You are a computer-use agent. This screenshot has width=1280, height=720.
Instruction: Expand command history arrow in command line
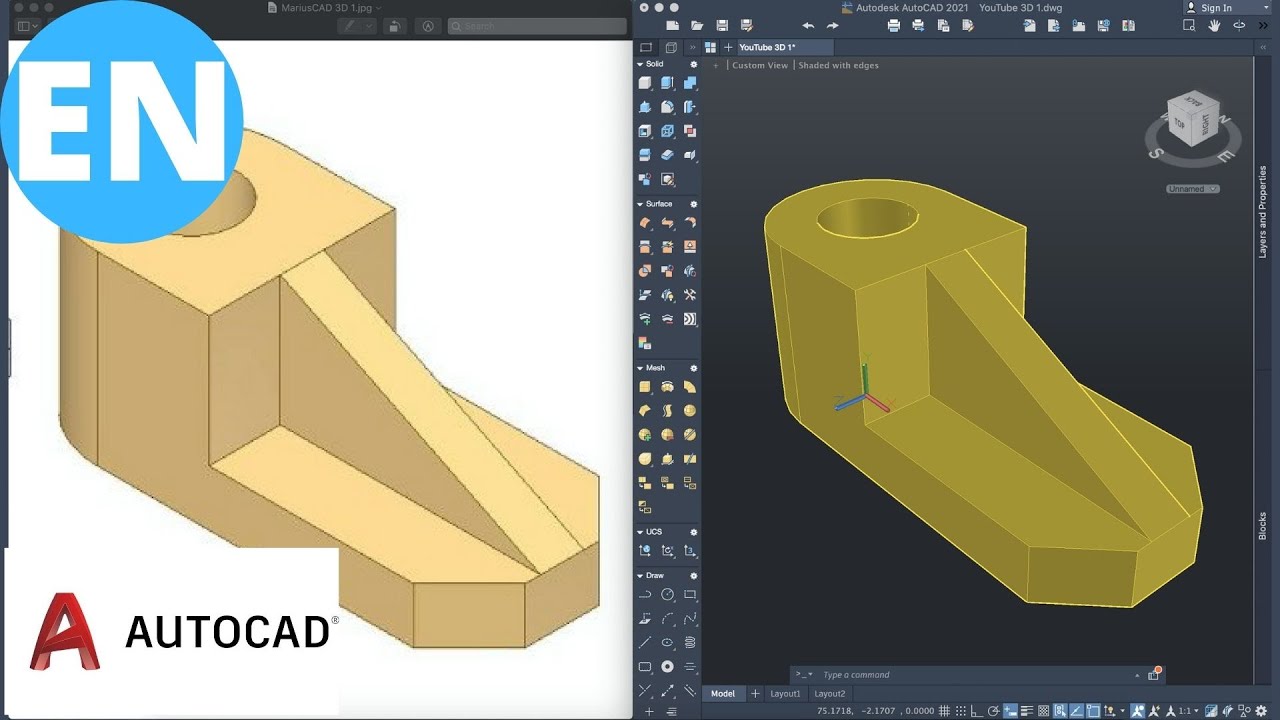point(1137,675)
